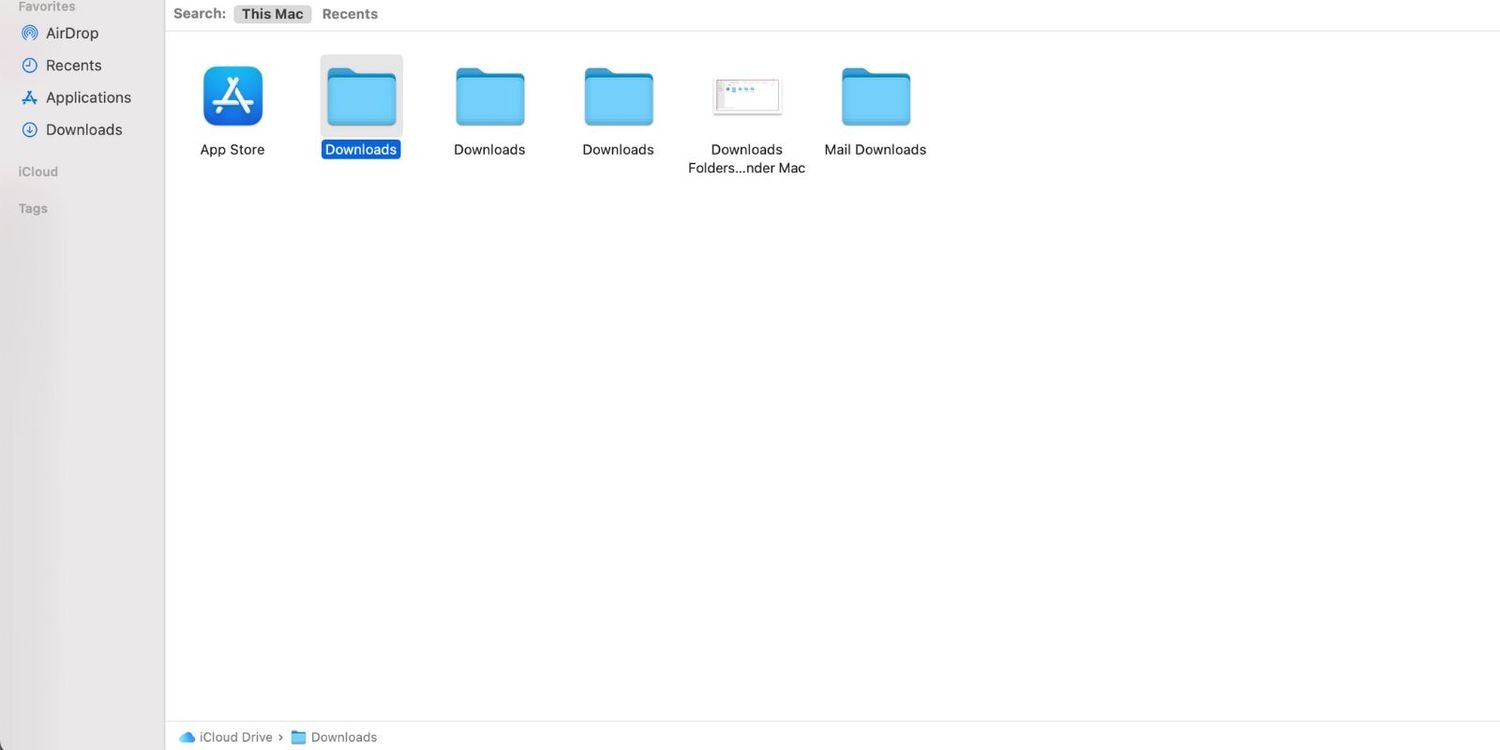Image resolution: width=1500 pixels, height=750 pixels.
Task: Click the iCloud sidebar section header
Action: [x=38, y=172]
